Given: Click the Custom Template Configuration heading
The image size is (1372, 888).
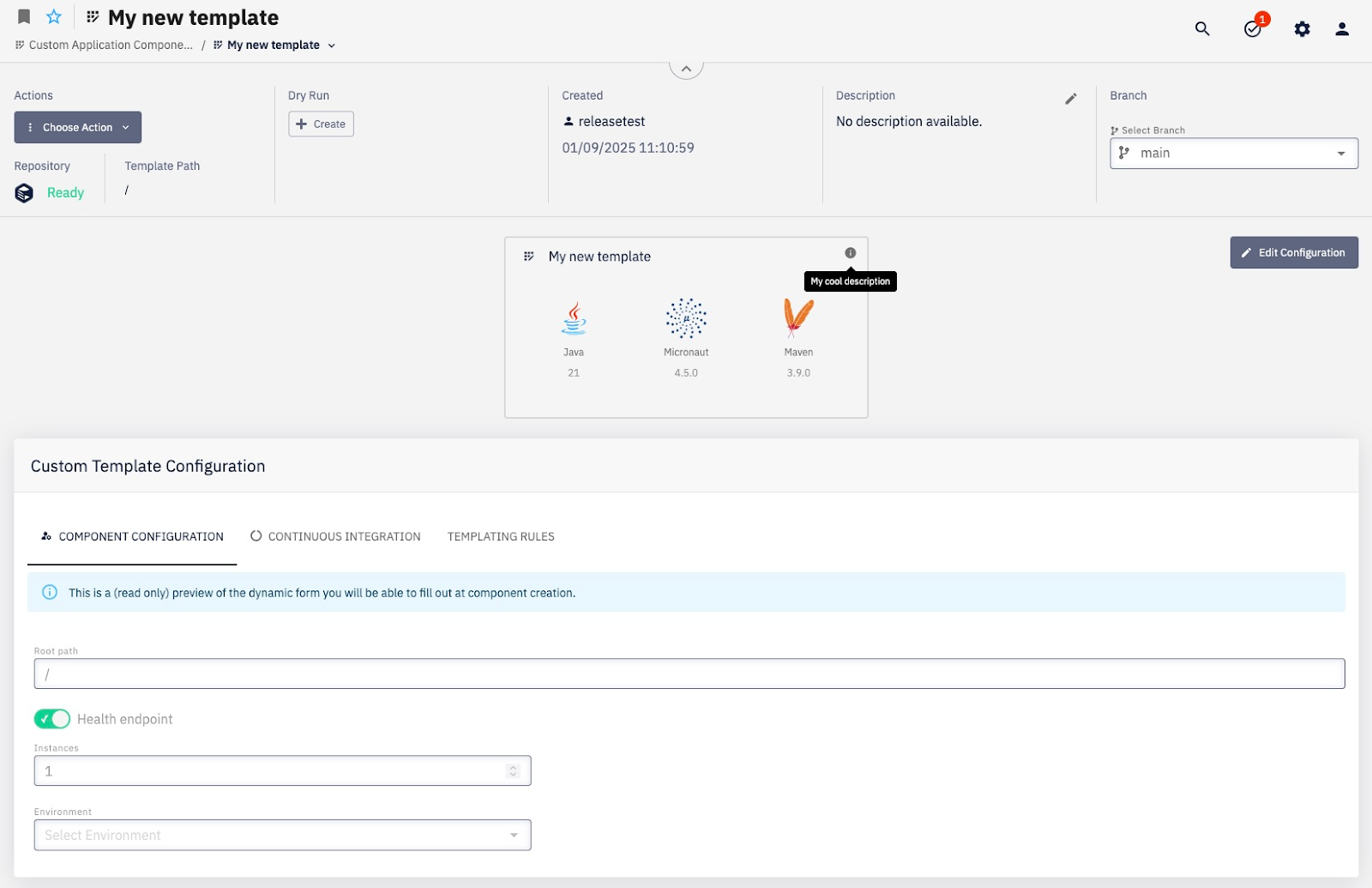Looking at the screenshot, I should pos(147,466).
